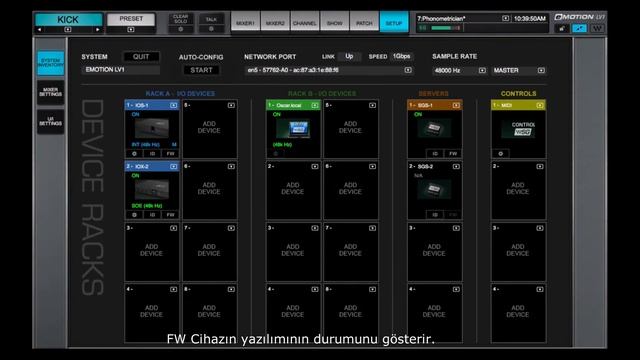Add device in Rack A slot 8
The width and height of the screenshot is (640, 360).
click(x=209, y=311)
